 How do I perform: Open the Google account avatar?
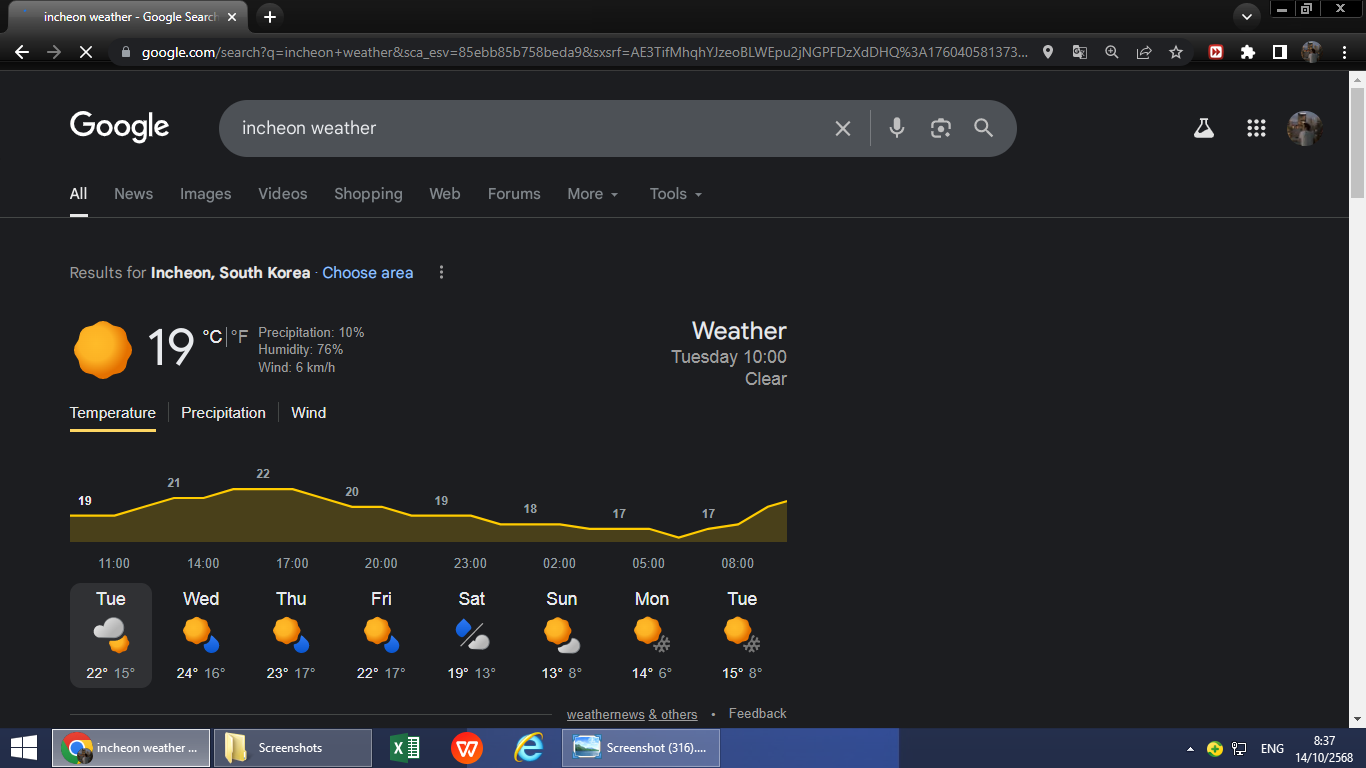(x=1304, y=128)
